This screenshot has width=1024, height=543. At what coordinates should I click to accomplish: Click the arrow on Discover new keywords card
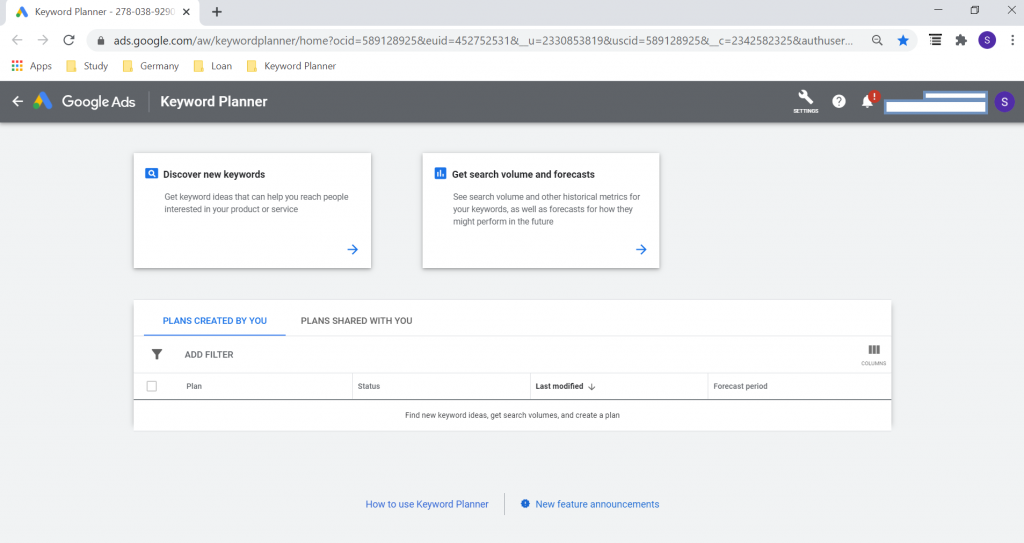(353, 249)
